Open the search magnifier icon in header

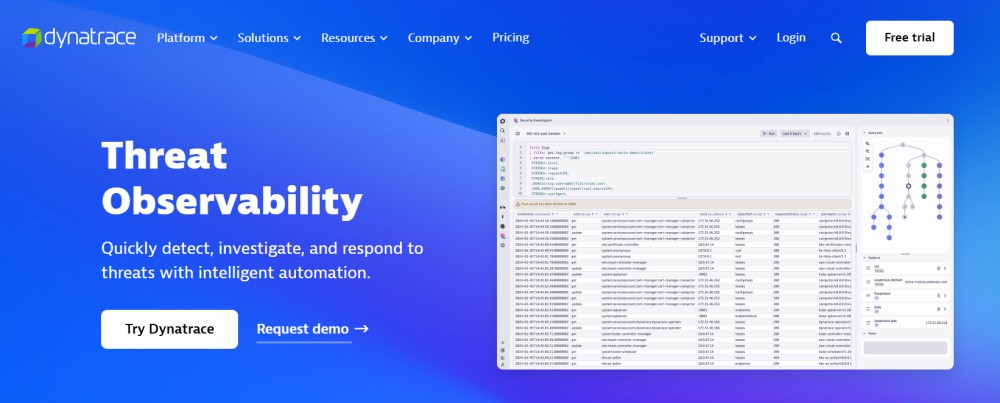[836, 38]
